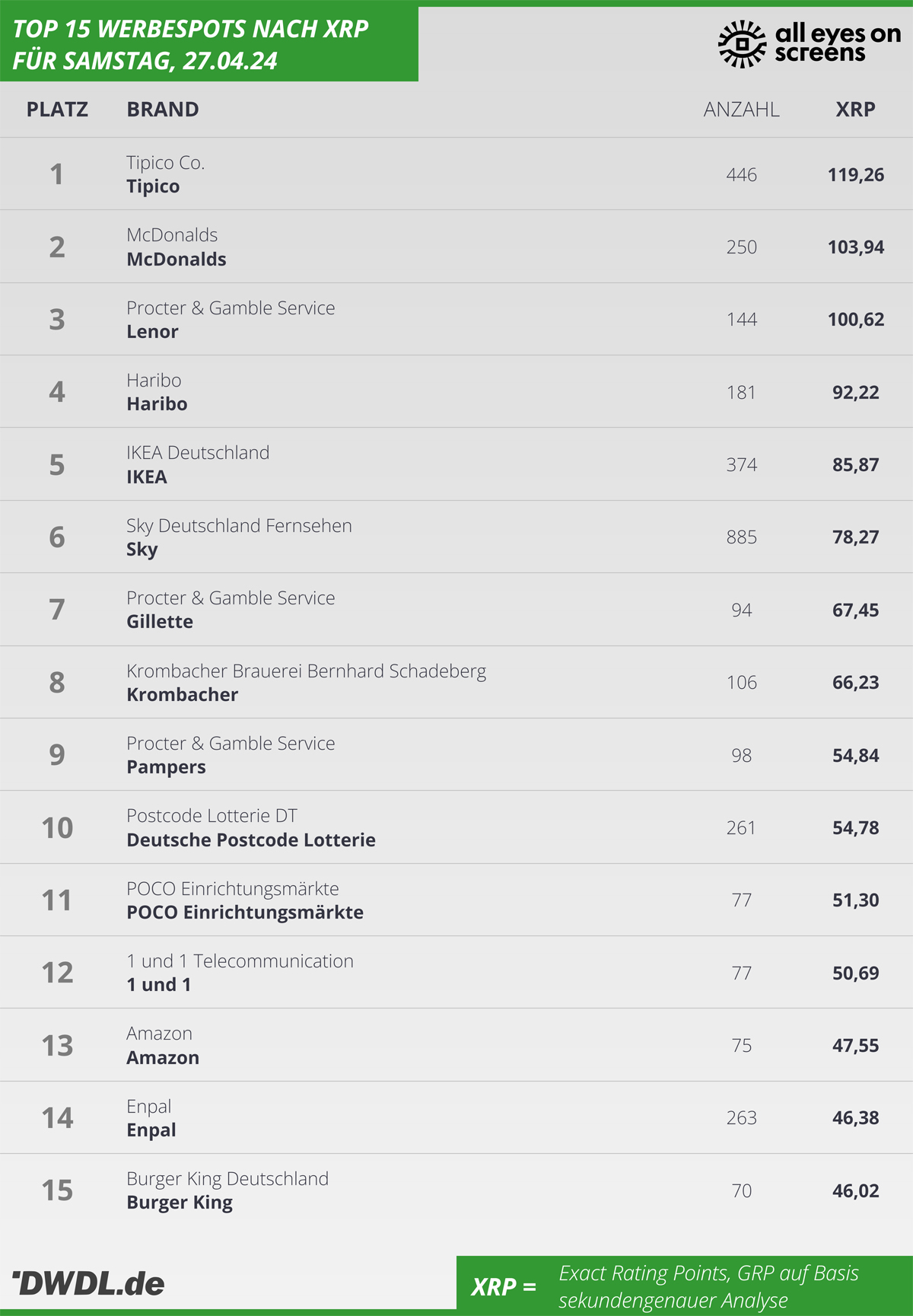Viewport: 913px width, 1316px height.
Task: Click the ANZAHL column header
Action: (x=741, y=109)
